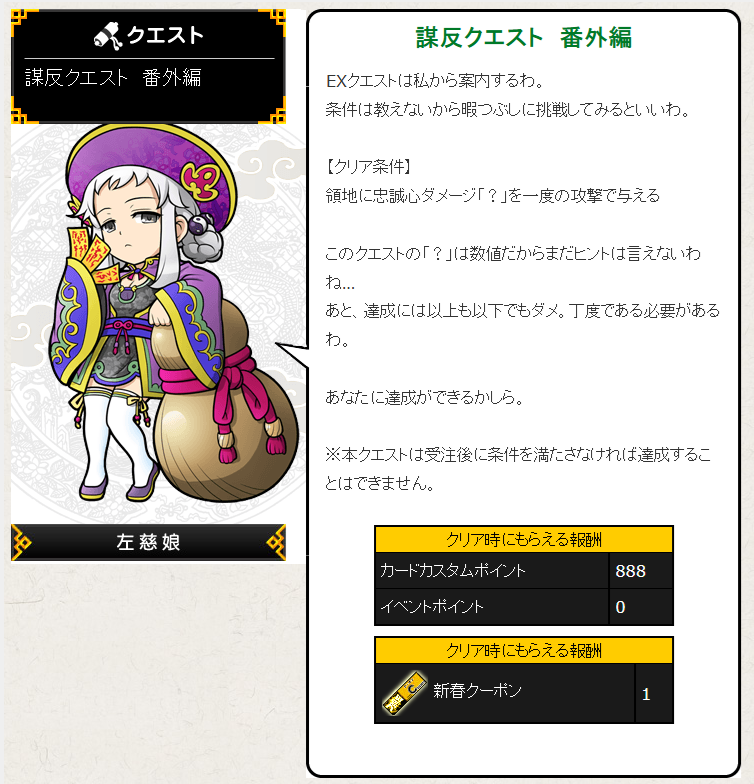
Task: Click the second クリア時にもらえる報酬 yellow header
Action: pos(524,650)
